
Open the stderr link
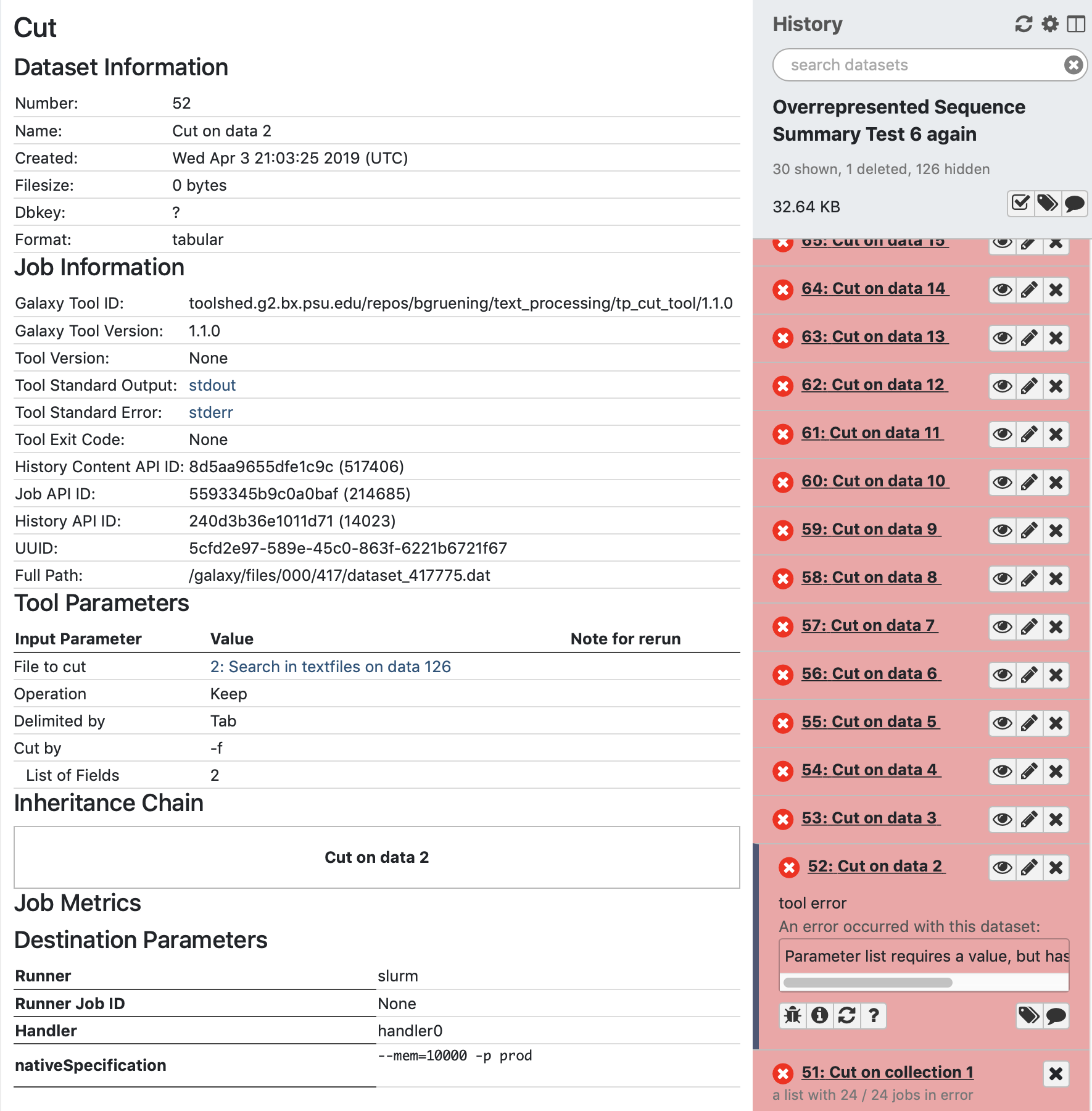211,412
